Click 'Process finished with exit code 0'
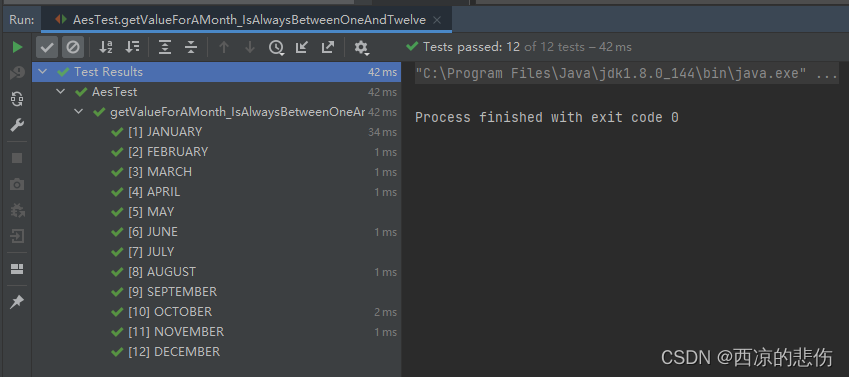 click(547, 118)
